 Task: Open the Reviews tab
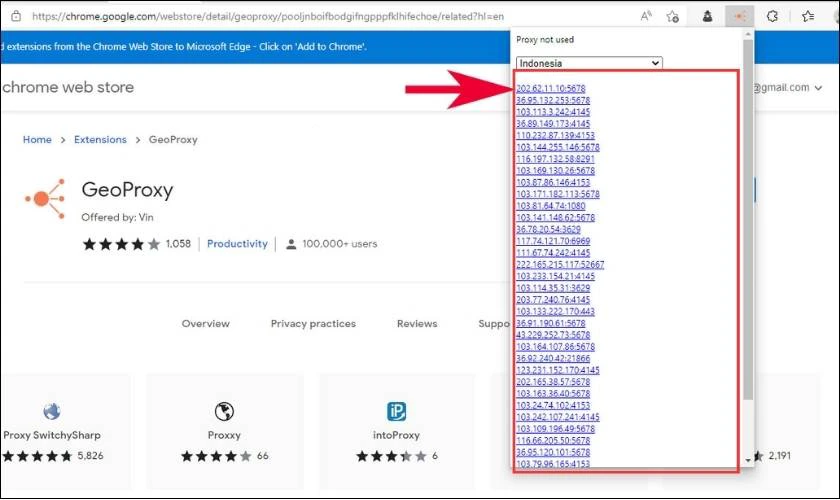coord(417,324)
